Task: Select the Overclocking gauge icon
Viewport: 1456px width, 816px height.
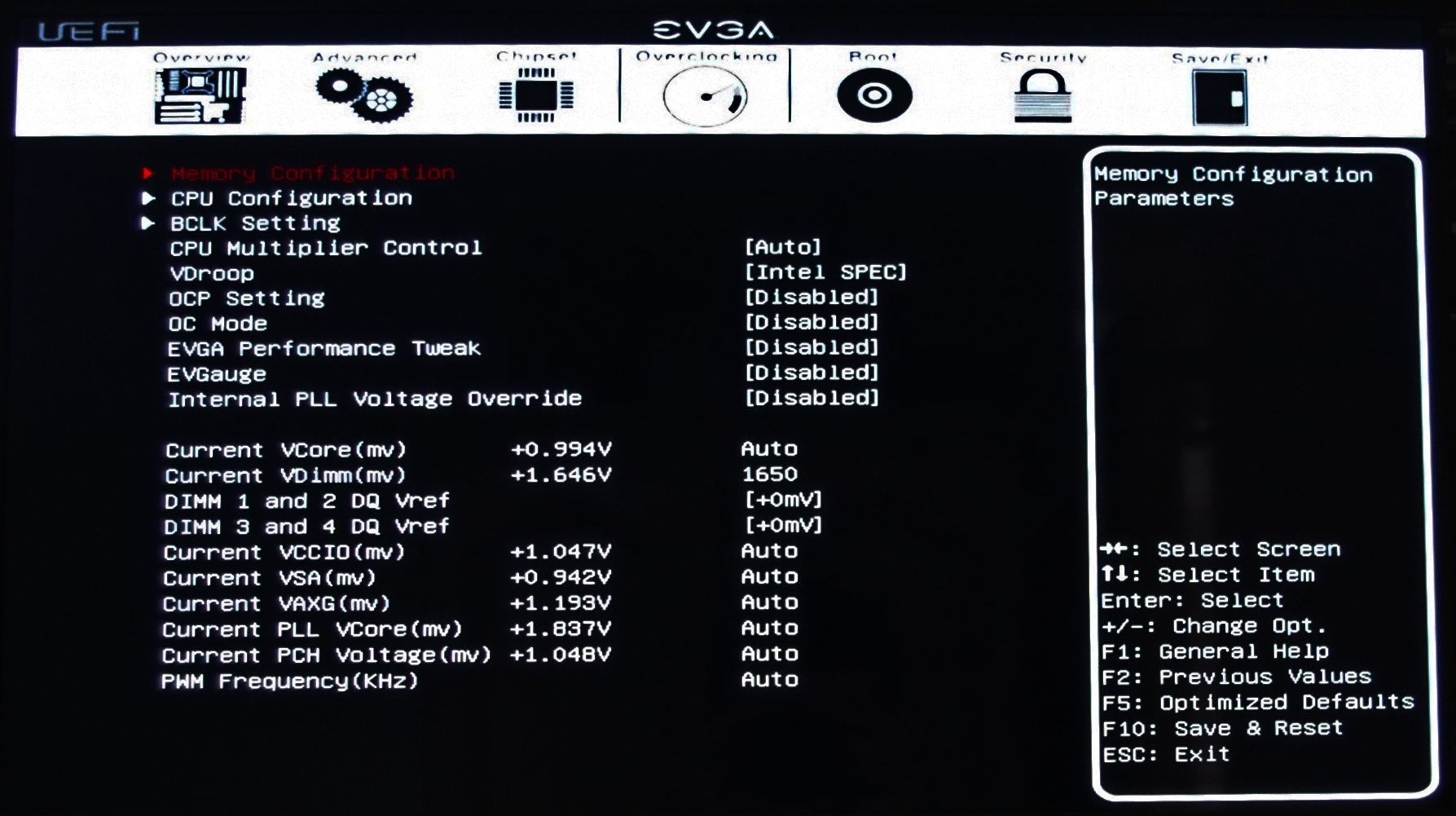Action: (x=705, y=96)
